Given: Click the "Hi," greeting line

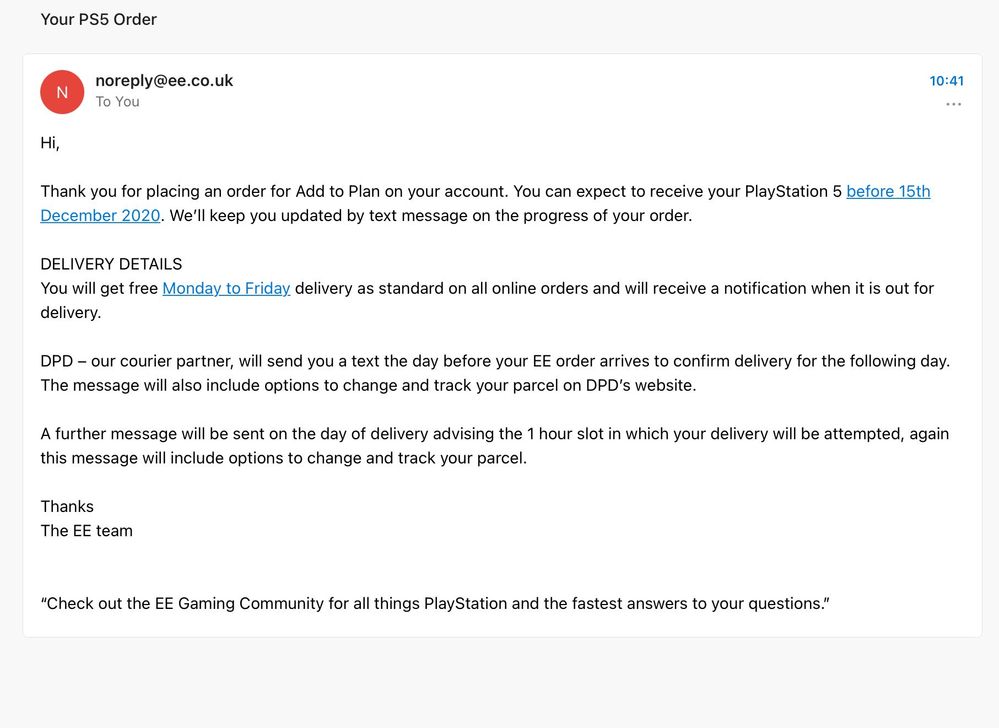Looking at the screenshot, I should coord(50,142).
